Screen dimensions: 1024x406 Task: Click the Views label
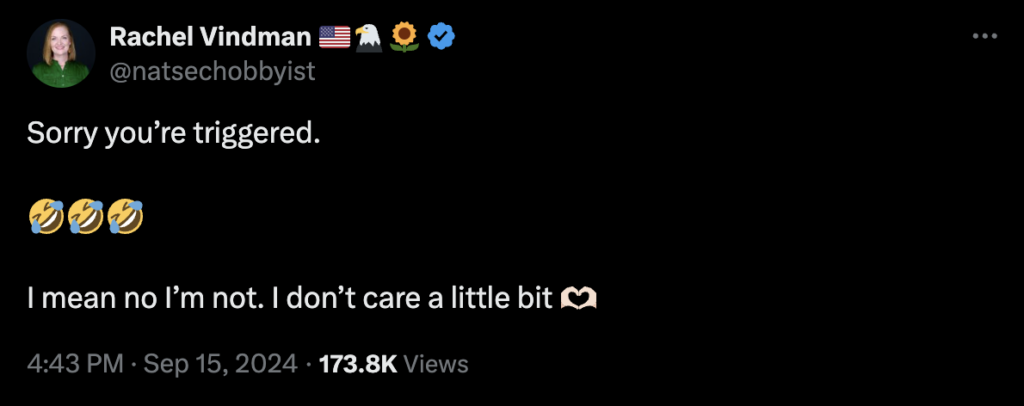[436, 364]
